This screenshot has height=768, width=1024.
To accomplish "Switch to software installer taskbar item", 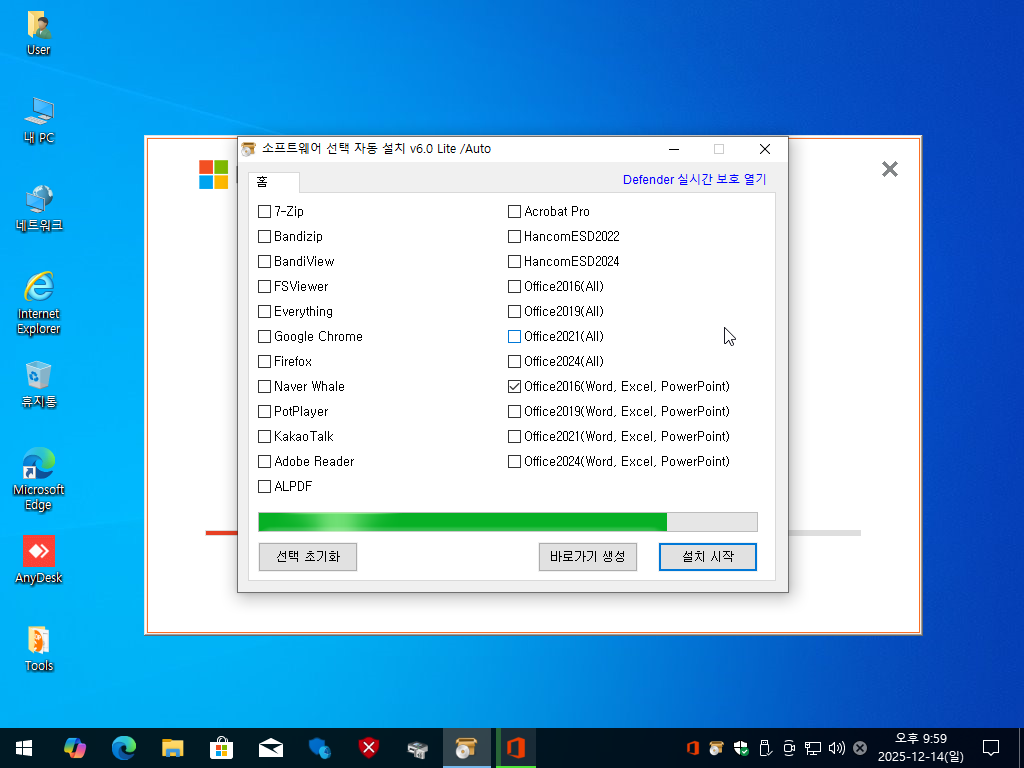I will pos(466,748).
